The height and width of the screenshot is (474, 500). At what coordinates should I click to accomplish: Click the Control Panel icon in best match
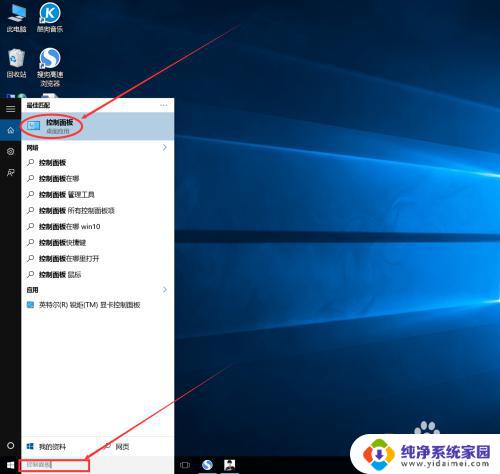(x=33, y=126)
